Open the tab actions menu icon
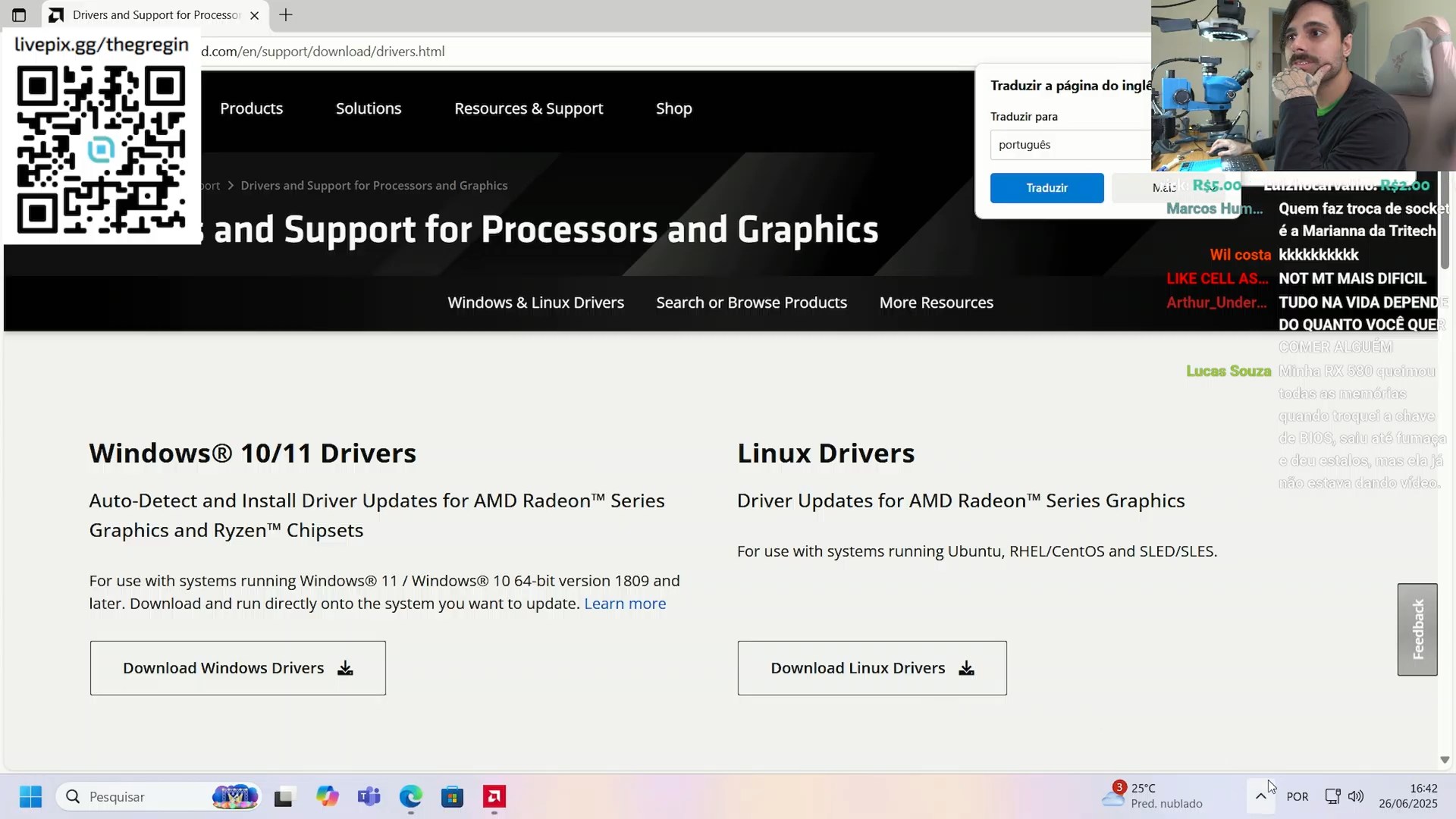1456x819 pixels. (x=19, y=15)
